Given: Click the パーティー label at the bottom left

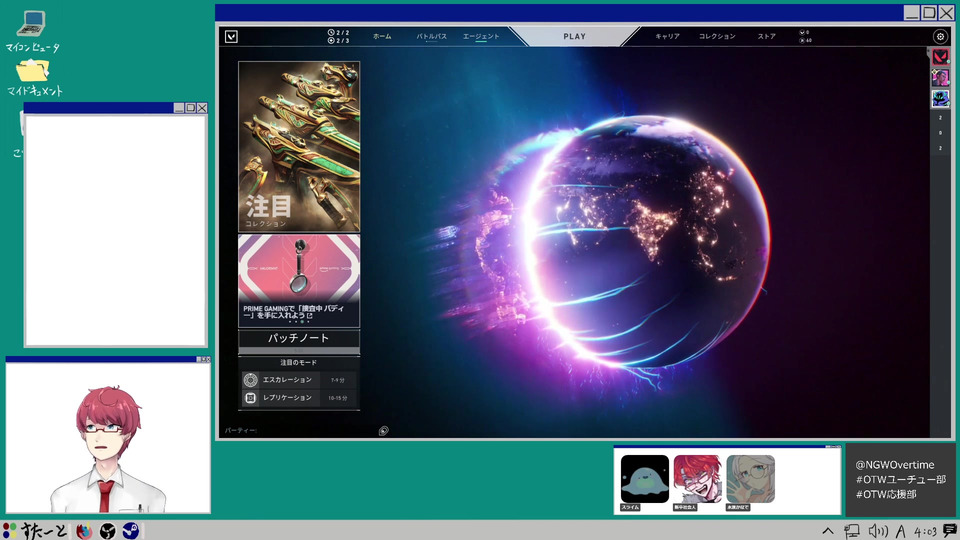Looking at the screenshot, I should [240, 430].
